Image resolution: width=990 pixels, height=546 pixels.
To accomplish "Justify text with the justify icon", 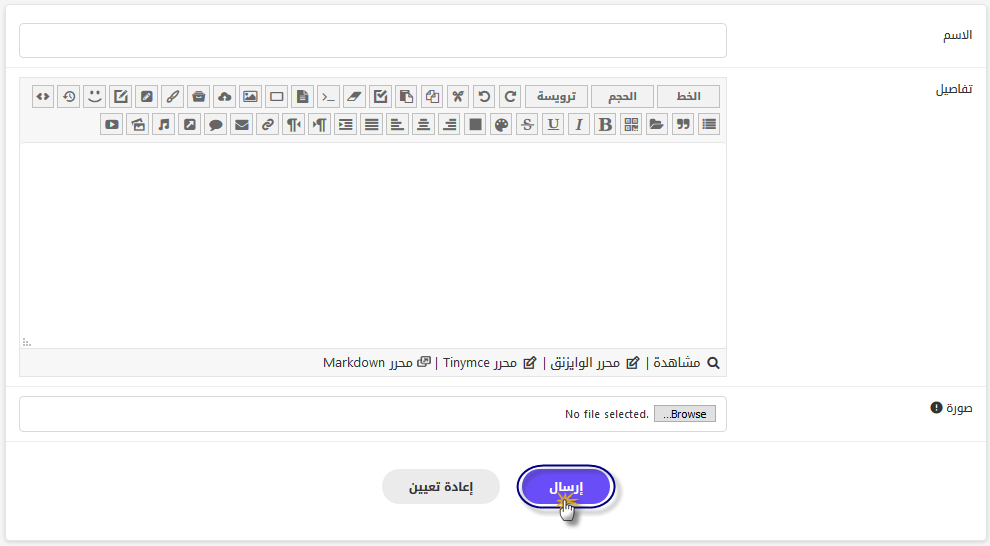I will 371,124.
